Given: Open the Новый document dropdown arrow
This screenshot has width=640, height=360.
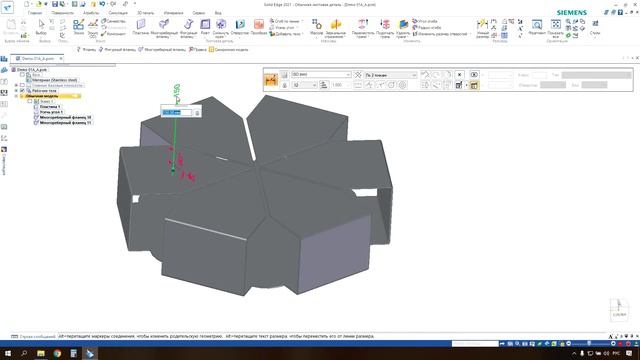Looking at the screenshot, I should [x=31, y=4].
